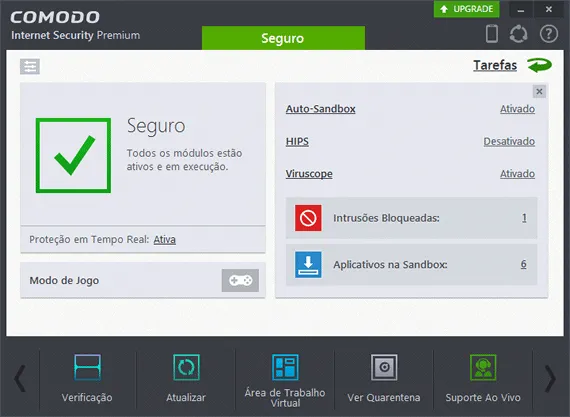Click the green UPGRADE button
570x417 pixels.
point(466,9)
